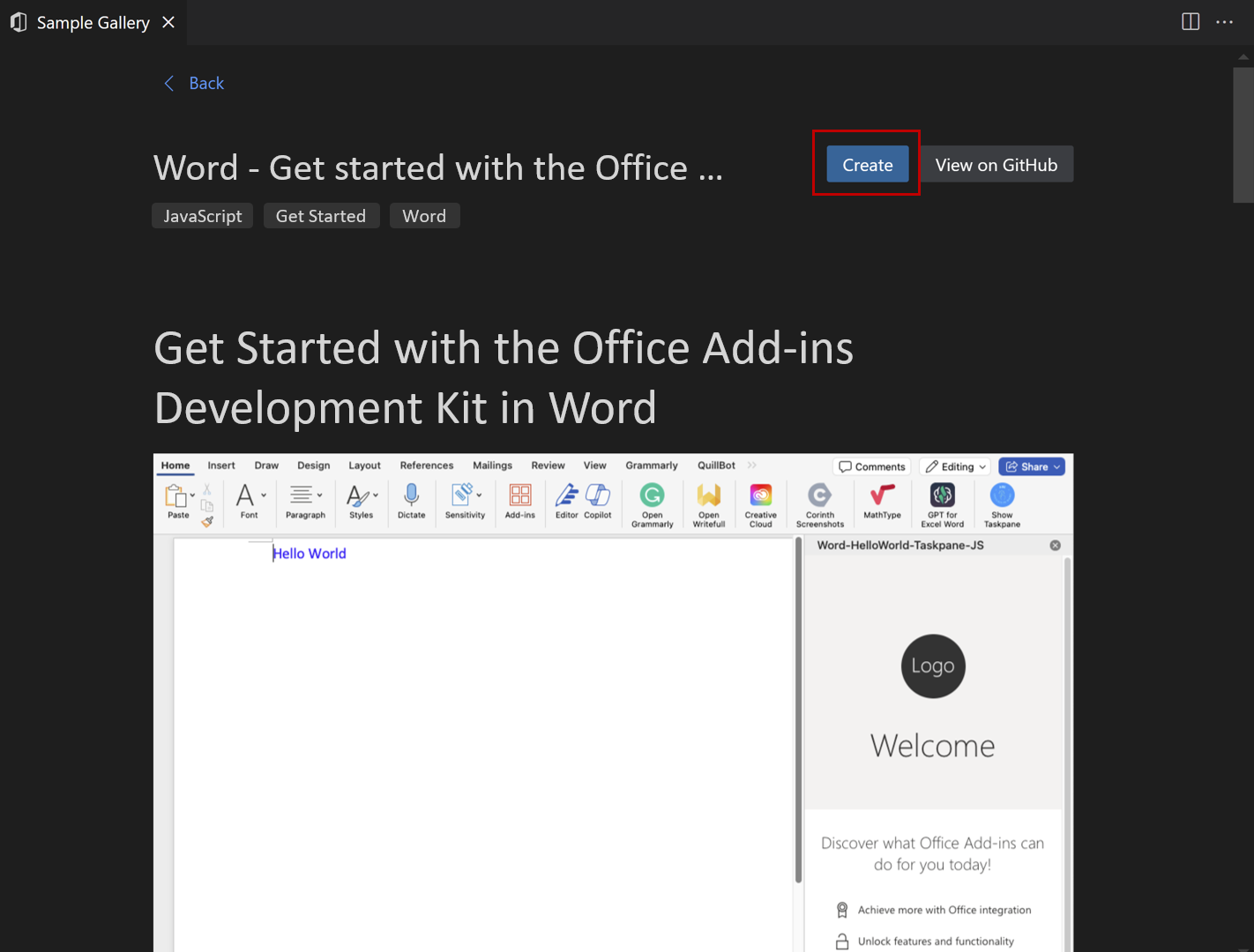This screenshot has height=952, width=1254.
Task: Click the lock icon beside 'Unlock features'
Action: click(842, 941)
